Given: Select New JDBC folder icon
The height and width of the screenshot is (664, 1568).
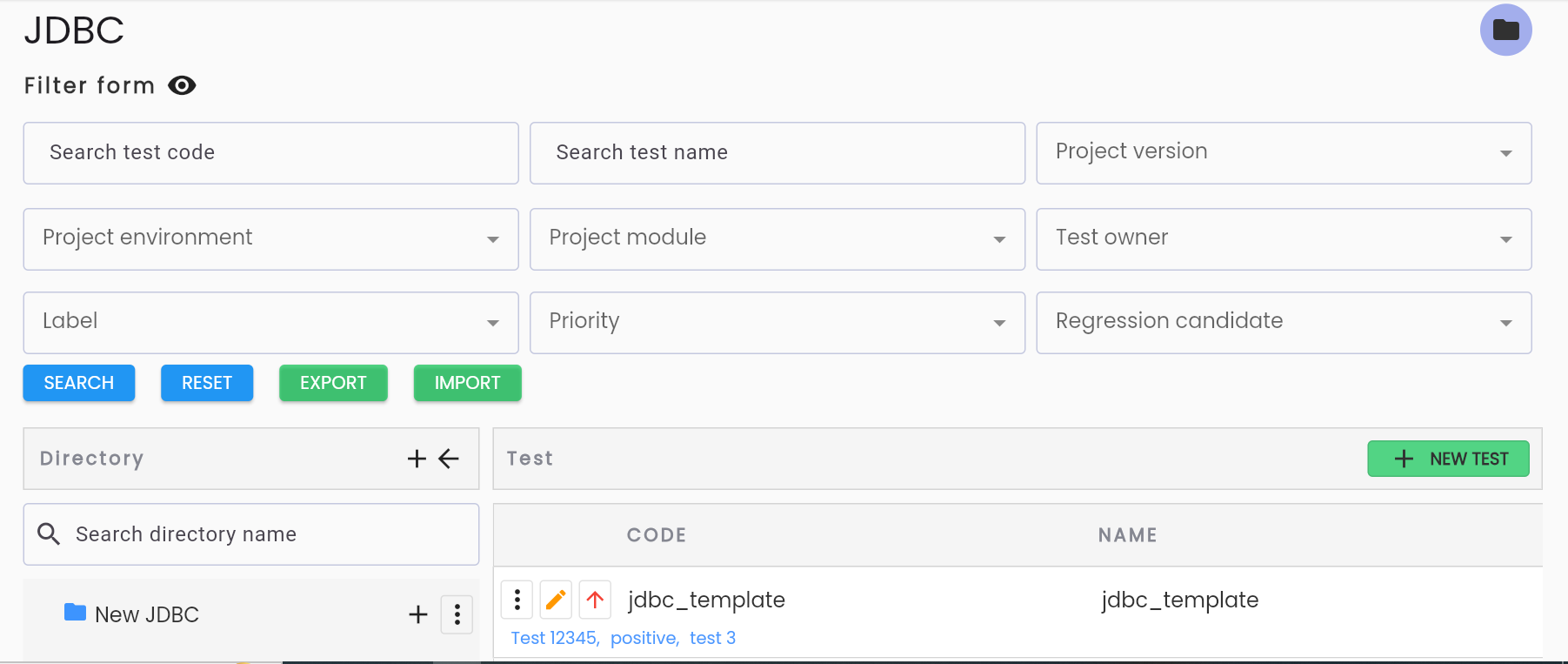Looking at the screenshot, I should click(x=75, y=613).
